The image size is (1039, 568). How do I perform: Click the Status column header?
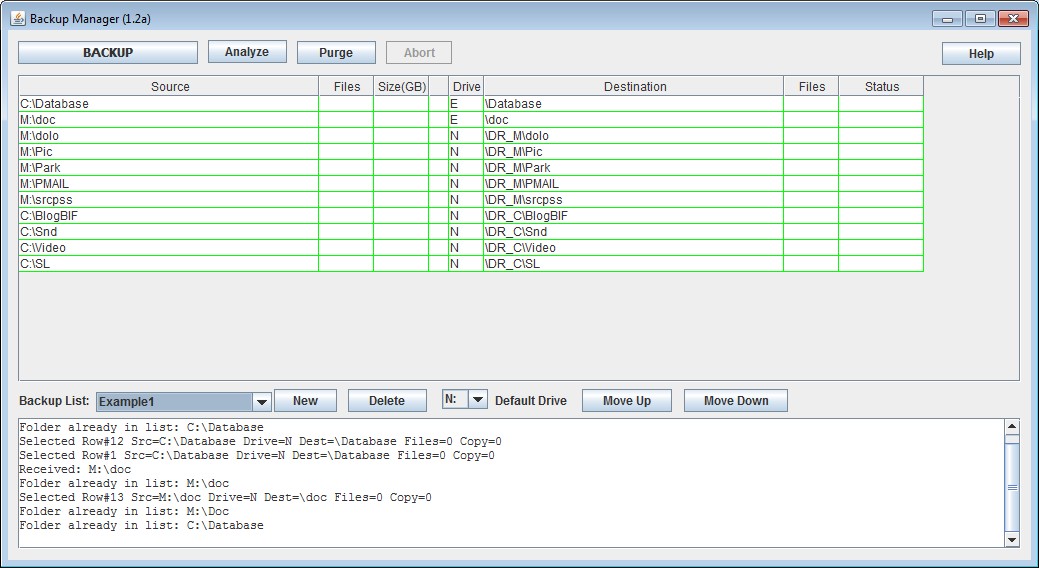coord(881,87)
